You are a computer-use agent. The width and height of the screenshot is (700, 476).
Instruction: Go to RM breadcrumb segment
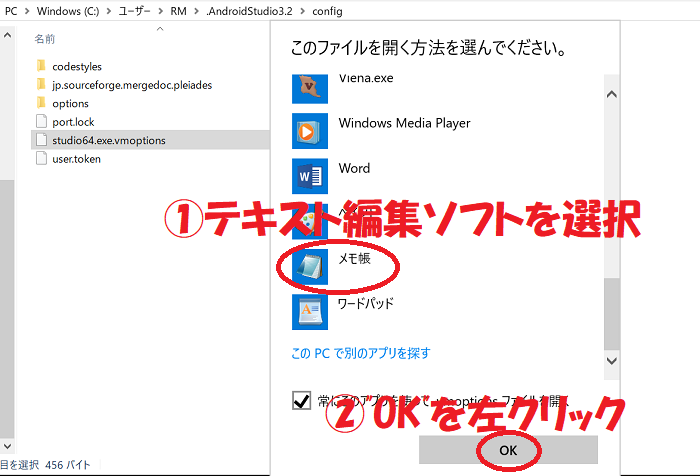point(179,11)
